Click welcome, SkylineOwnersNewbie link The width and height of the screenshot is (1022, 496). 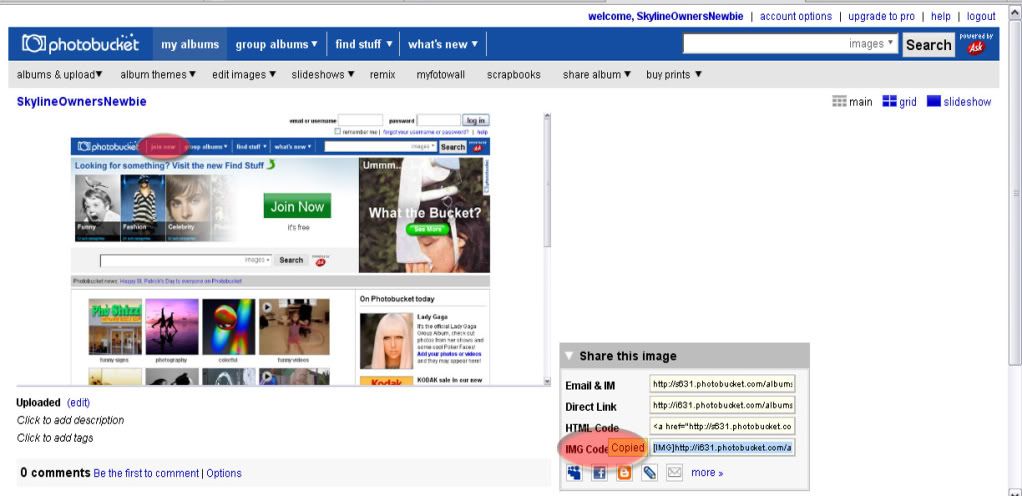(665, 16)
